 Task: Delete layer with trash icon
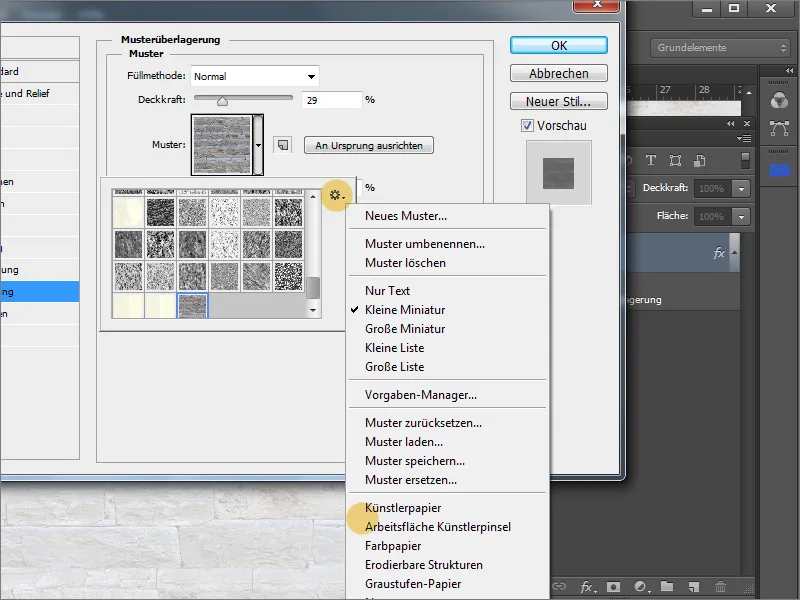(x=720, y=585)
